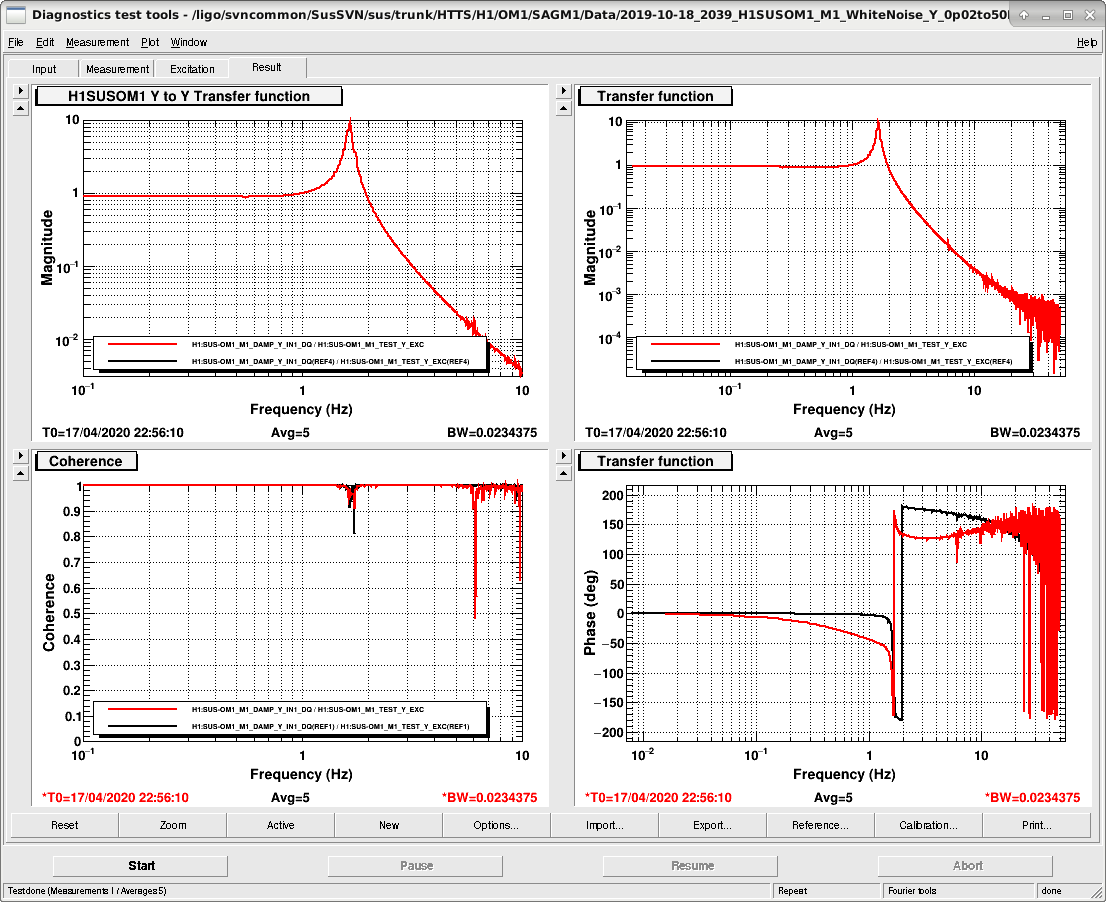Click up-arrow icon beside phase Transfer function plot

click(x=563, y=473)
